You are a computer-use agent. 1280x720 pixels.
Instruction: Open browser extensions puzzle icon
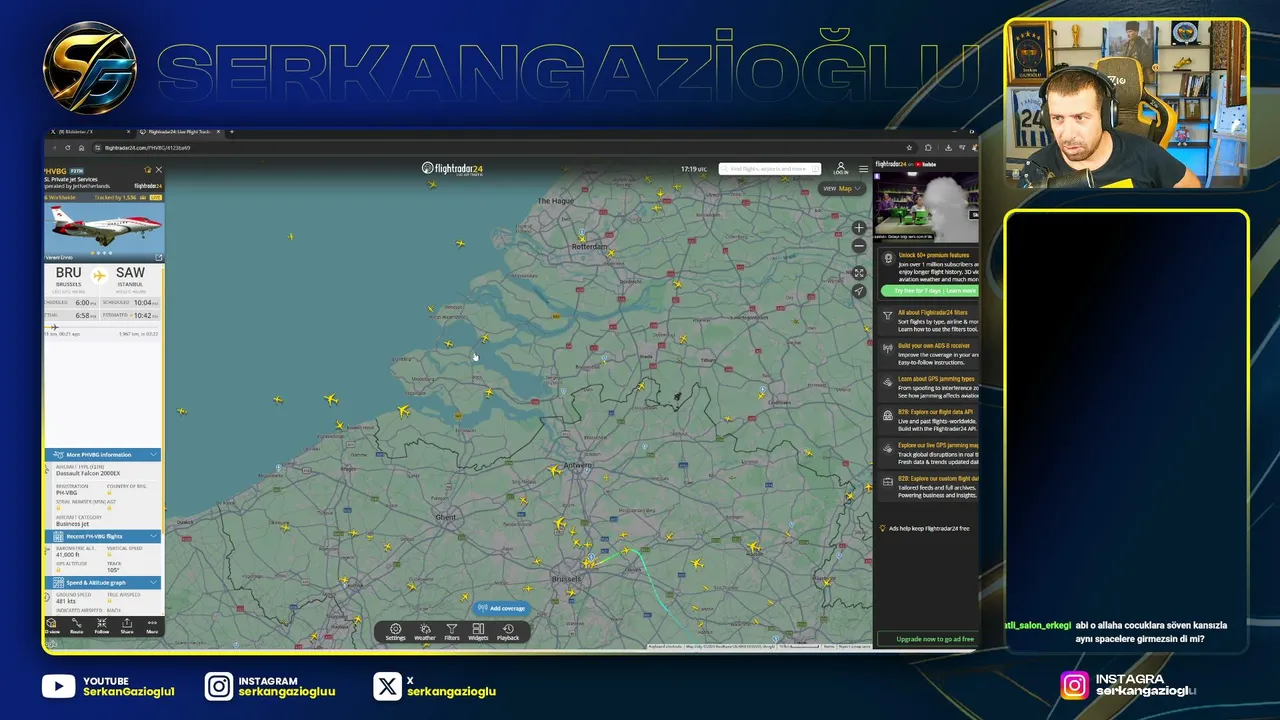(x=928, y=148)
